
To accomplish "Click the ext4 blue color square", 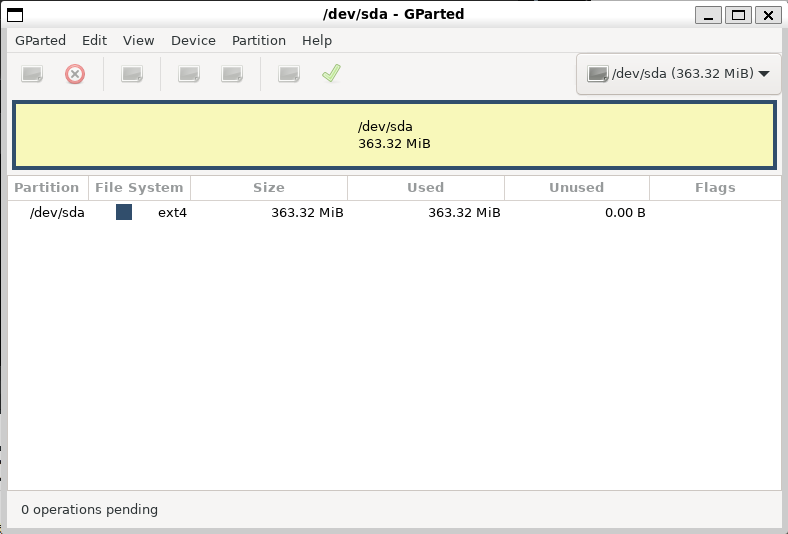I will (x=124, y=212).
